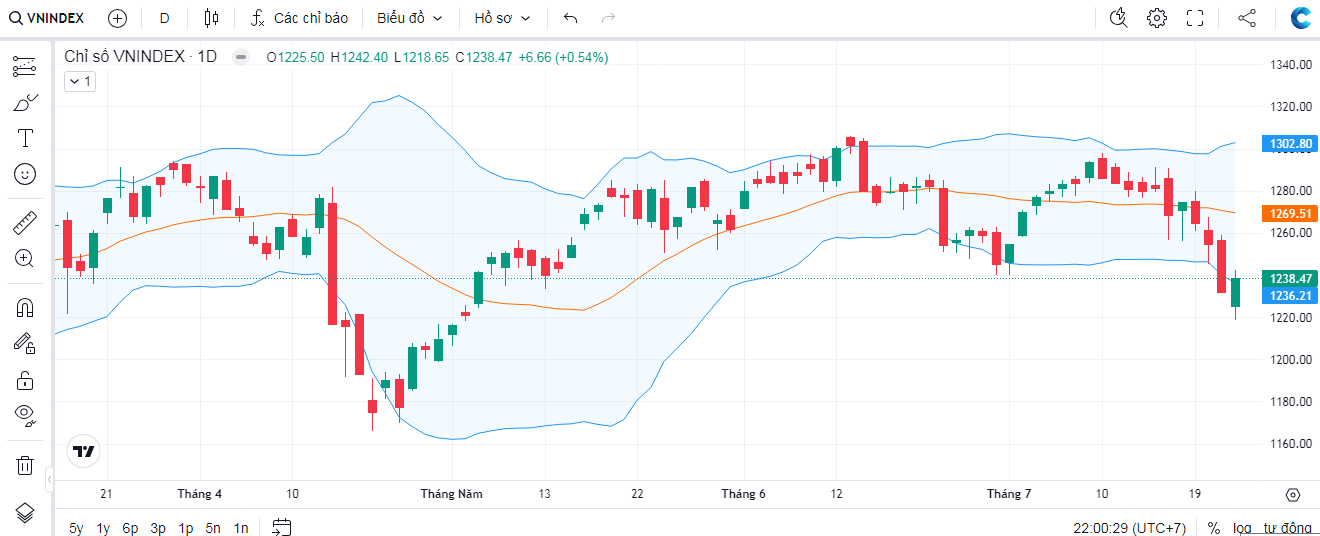Click the 1302.80 upper band label

tap(1291, 144)
